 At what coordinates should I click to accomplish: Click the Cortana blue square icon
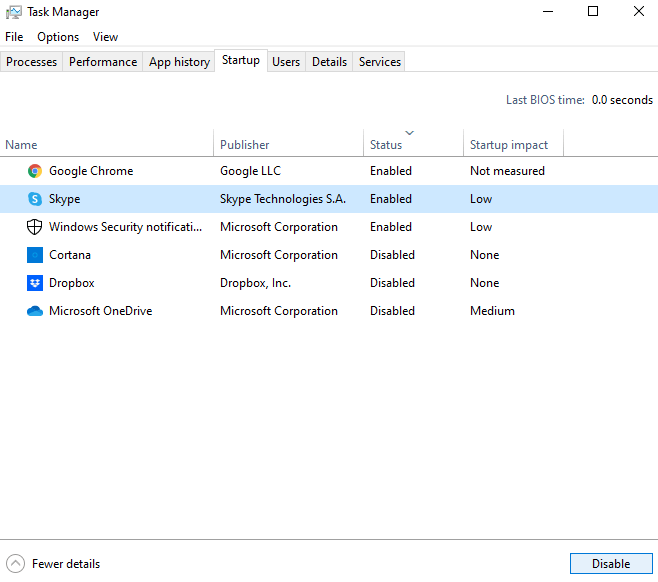pyautogui.click(x=35, y=255)
